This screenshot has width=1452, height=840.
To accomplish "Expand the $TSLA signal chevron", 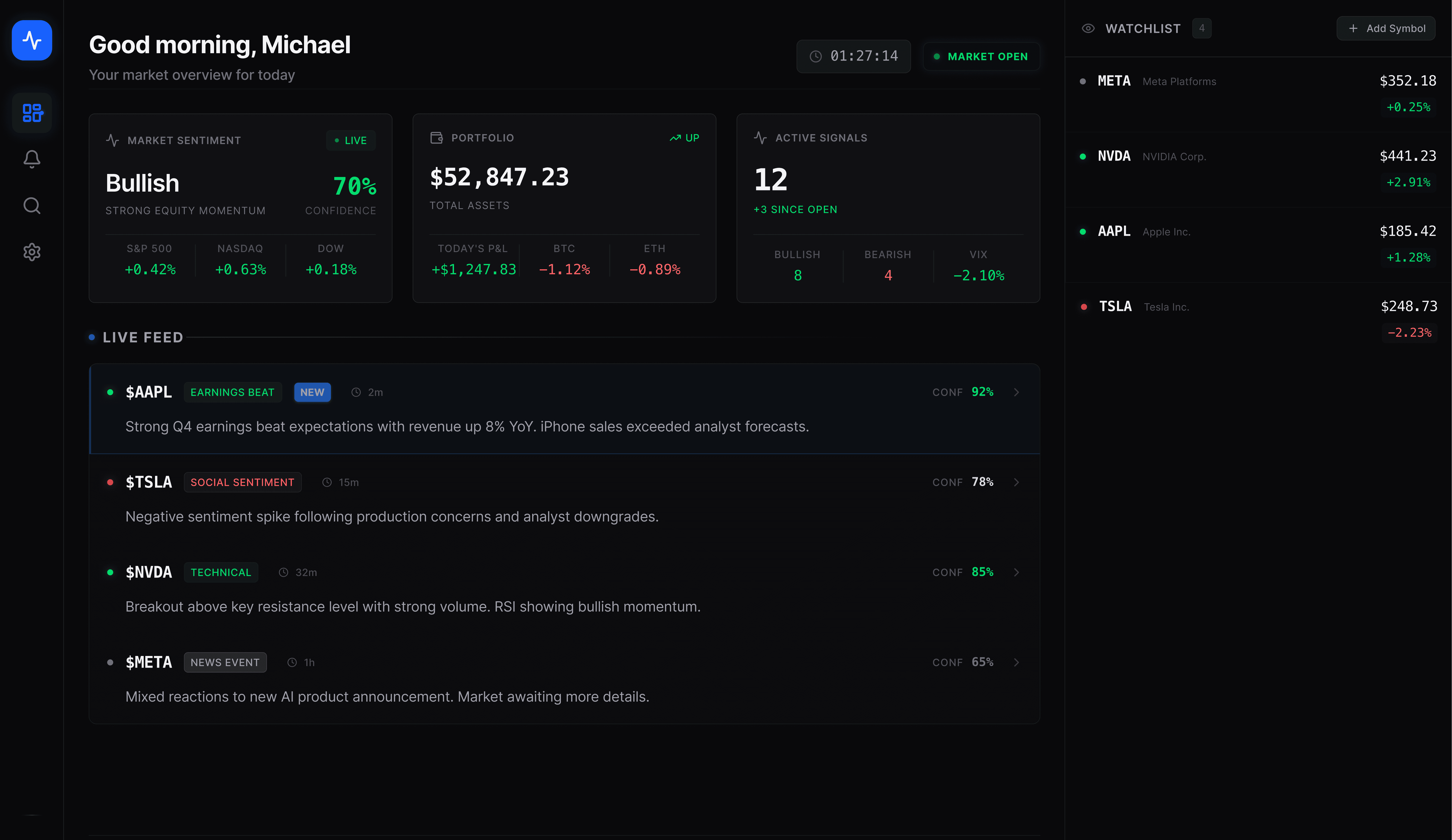I will click(1016, 482).
